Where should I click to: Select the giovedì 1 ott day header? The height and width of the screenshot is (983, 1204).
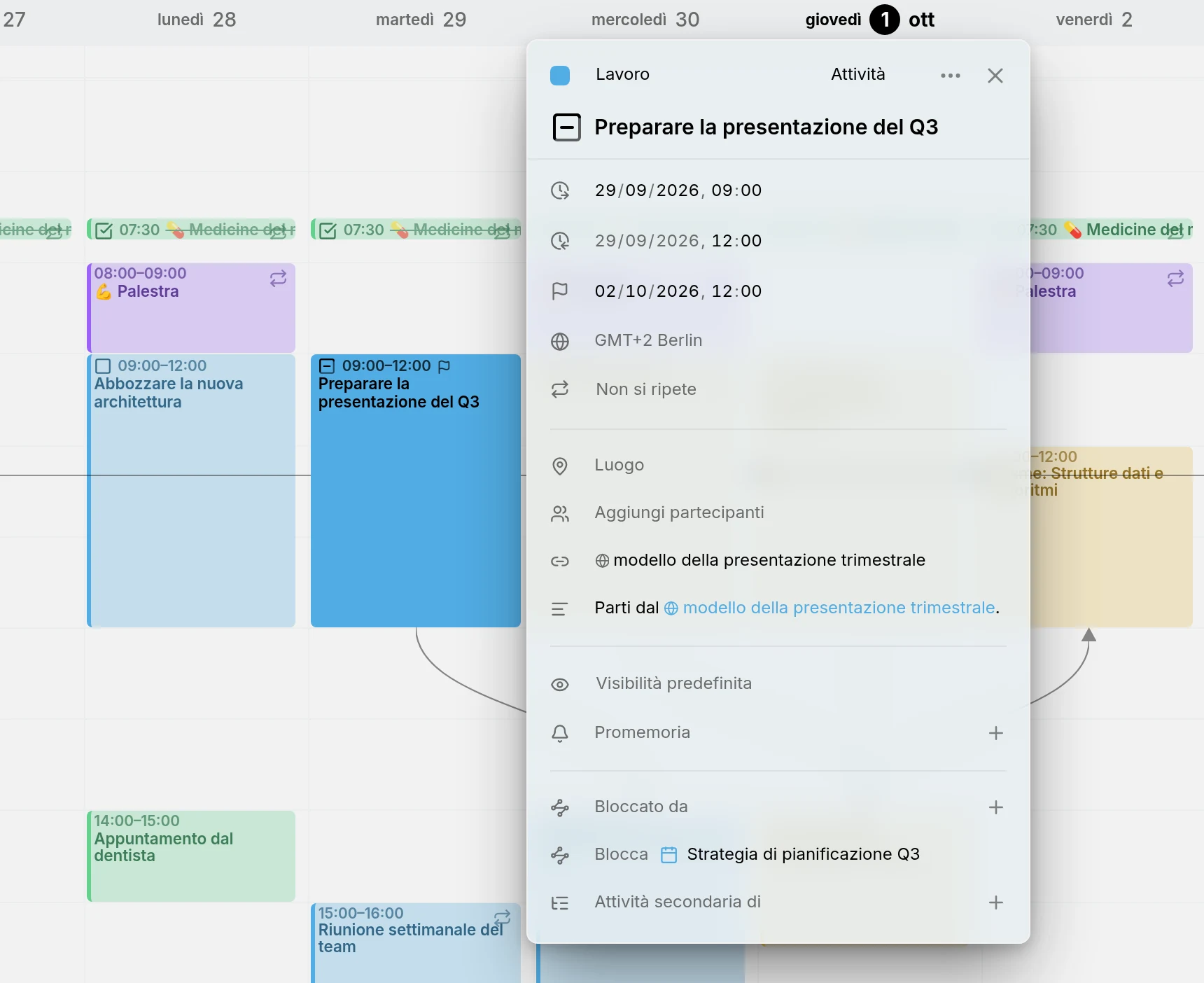coord(870,20)
